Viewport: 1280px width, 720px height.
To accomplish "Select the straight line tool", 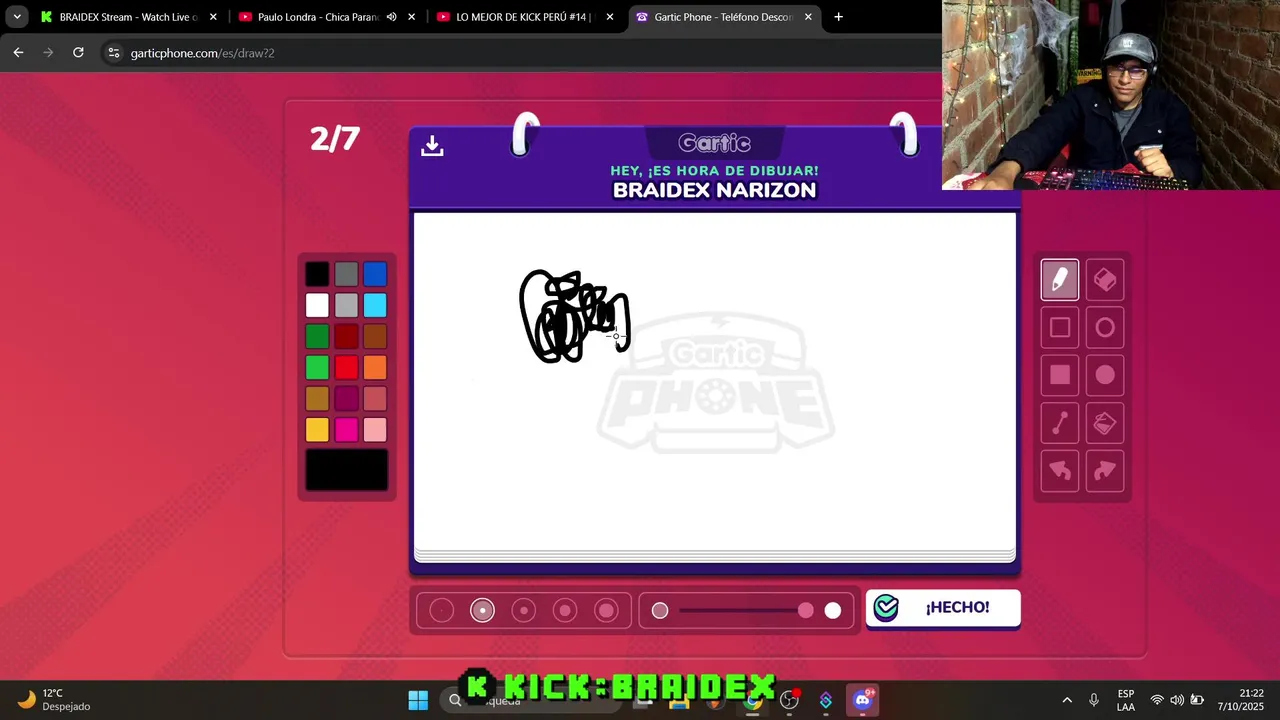I will [1060, 423].
